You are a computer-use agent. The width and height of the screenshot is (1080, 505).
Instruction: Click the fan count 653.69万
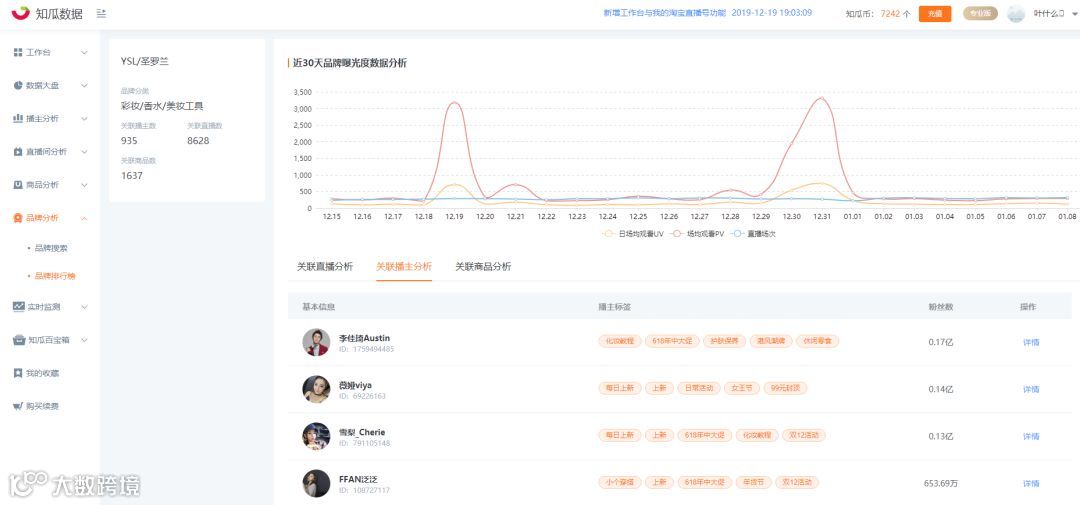point(941,483)
